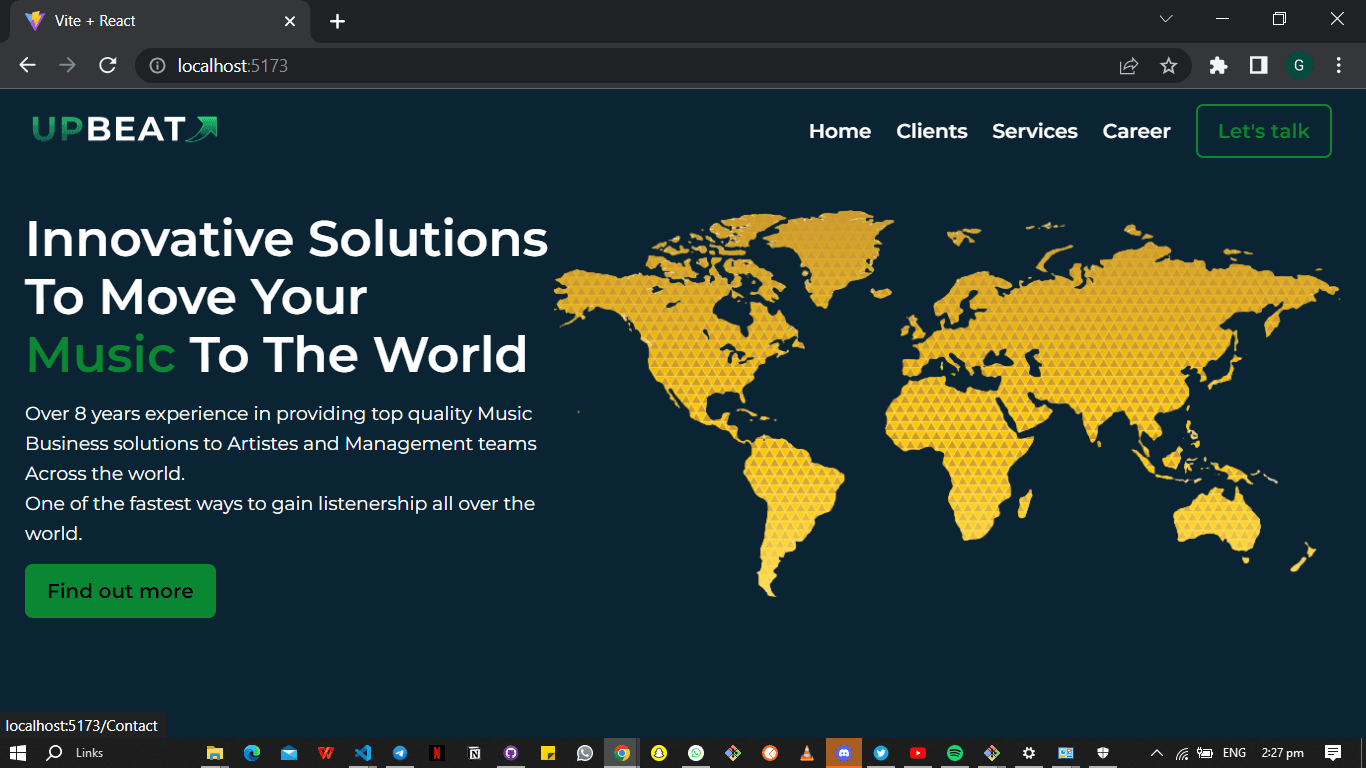Open Telegram from the taskbar
1366x768 pixels.
[400, 753]
